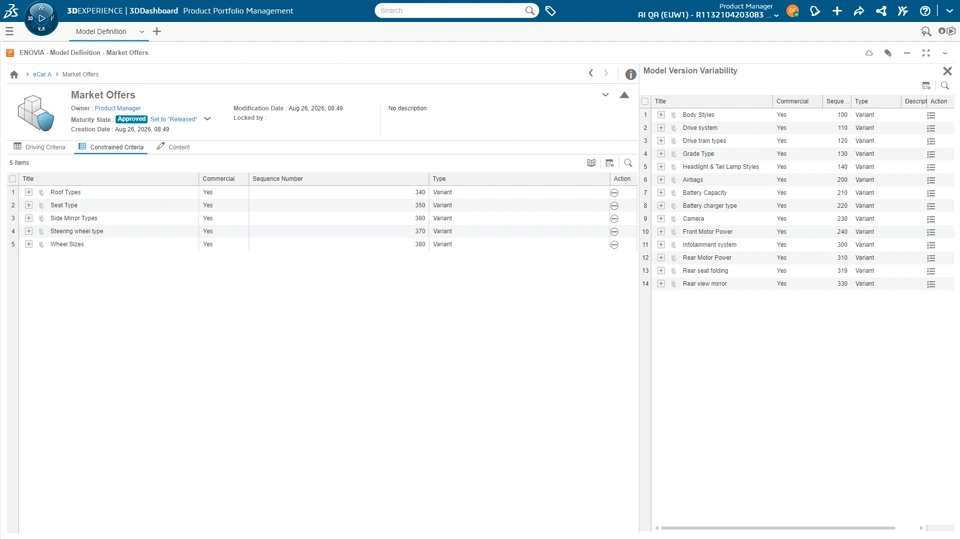Click the share arrow icon in top bar
The height and width of the screenshot is (539, 960).
tap(859, 10)
